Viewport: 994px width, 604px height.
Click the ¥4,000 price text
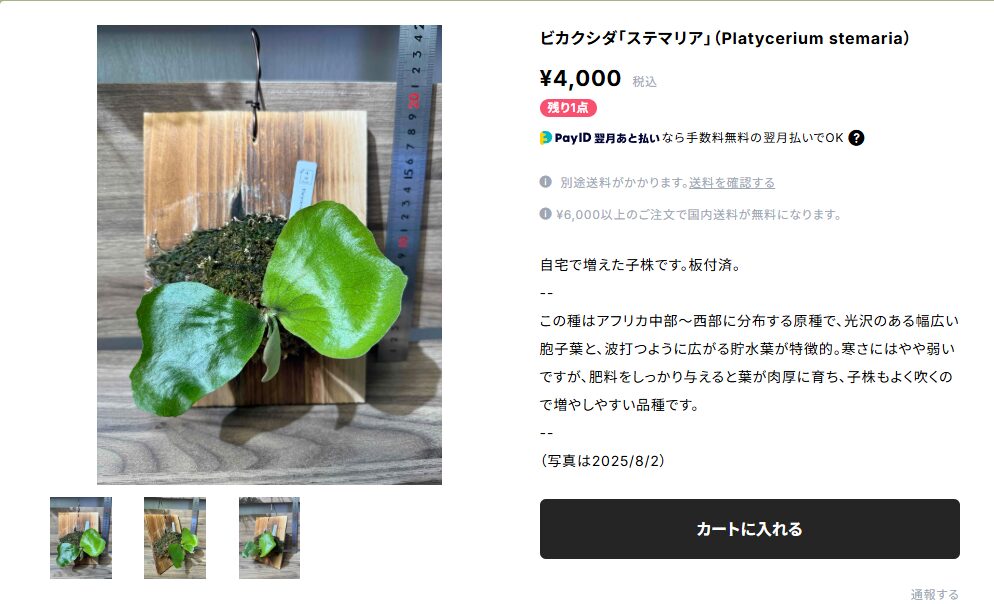(x=580, y=79)
